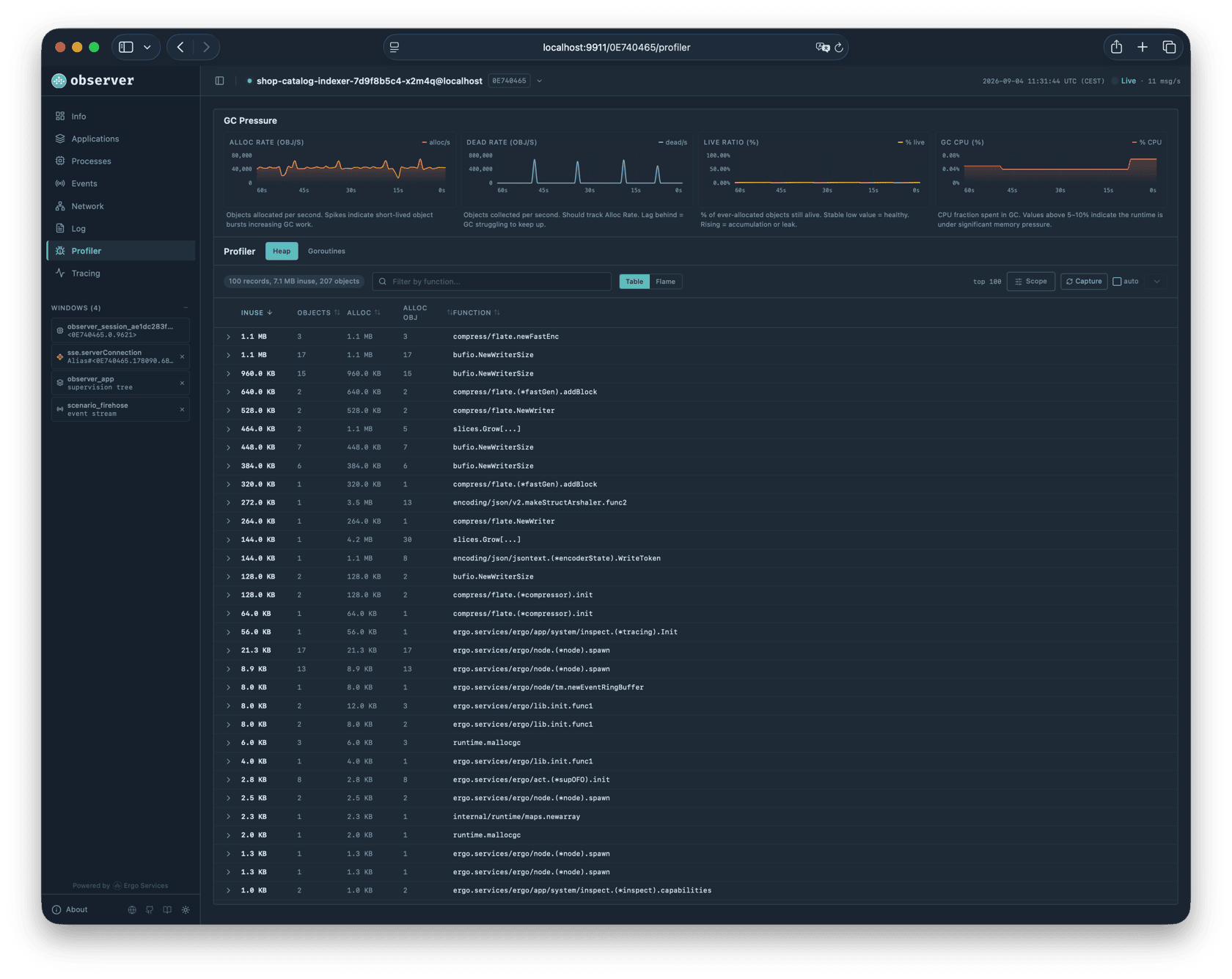Switch to Flame view
Viewport: 1232px width, 979px height.
click(665, 282)
